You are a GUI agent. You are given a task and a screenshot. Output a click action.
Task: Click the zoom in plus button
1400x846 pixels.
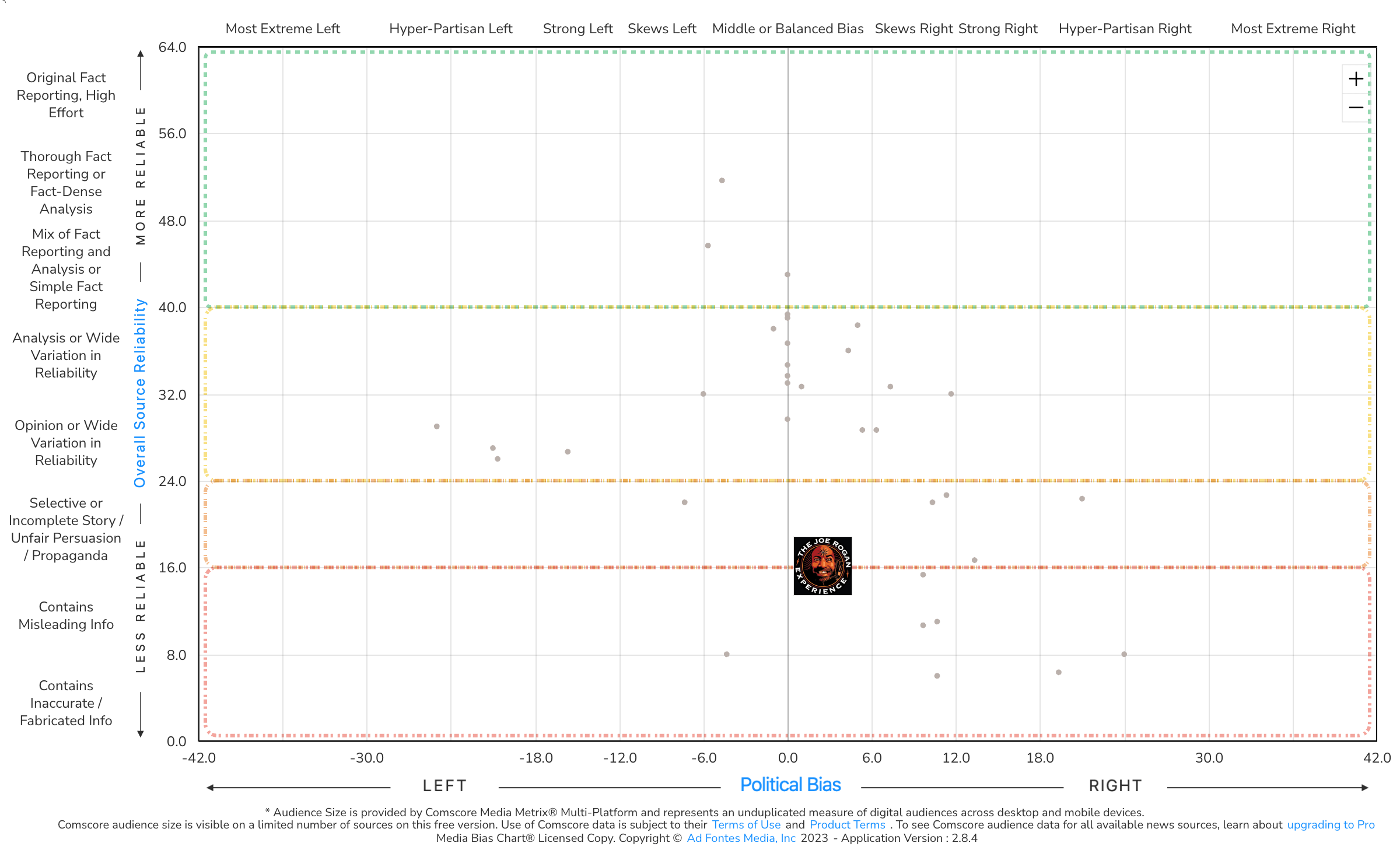pos(1356,79)
